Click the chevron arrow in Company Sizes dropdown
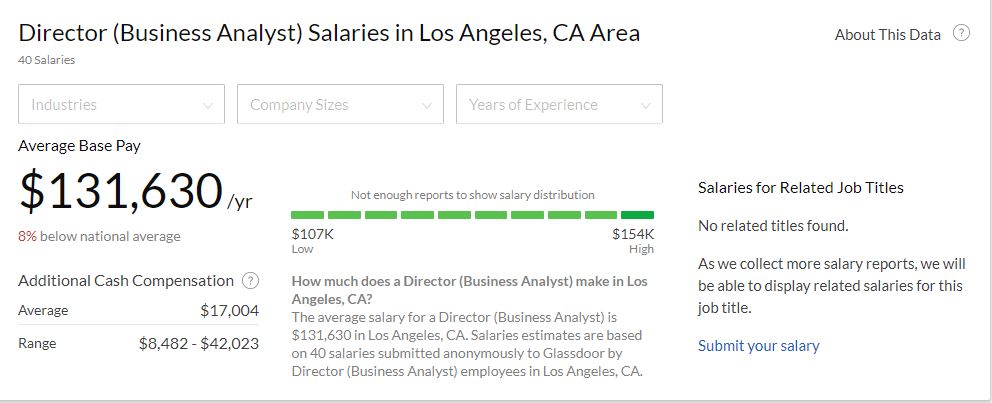The width and height of the screenshot is (992, 403). [x=427, y=105]
